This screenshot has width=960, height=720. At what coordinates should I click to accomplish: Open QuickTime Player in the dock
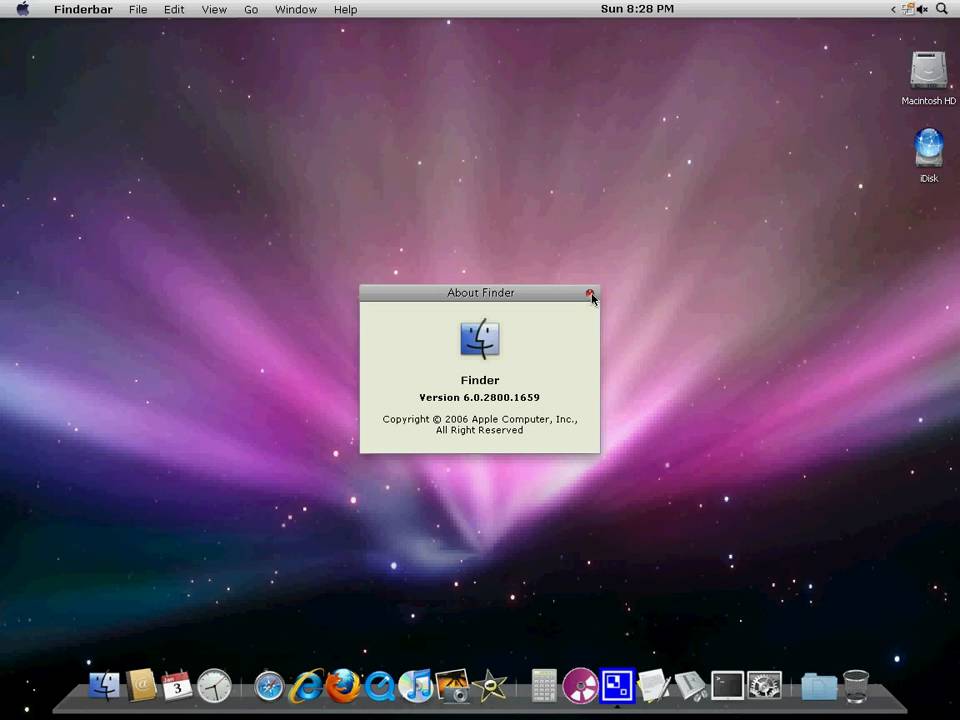pyautogui.click(x=380, y=686)
